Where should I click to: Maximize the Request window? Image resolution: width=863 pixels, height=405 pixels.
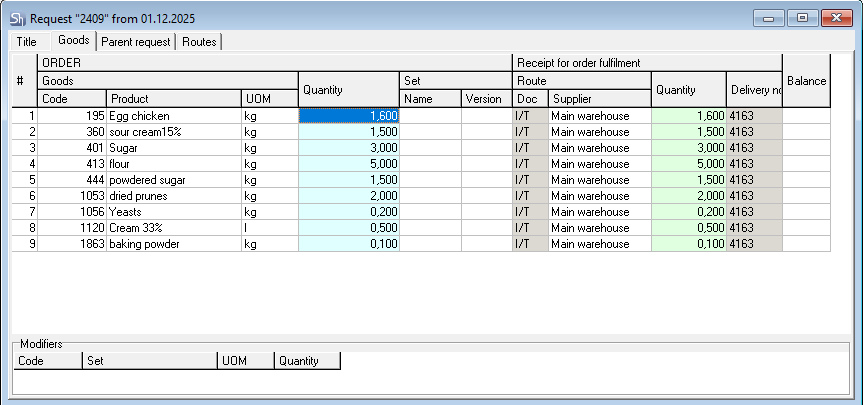coord(802,18)
